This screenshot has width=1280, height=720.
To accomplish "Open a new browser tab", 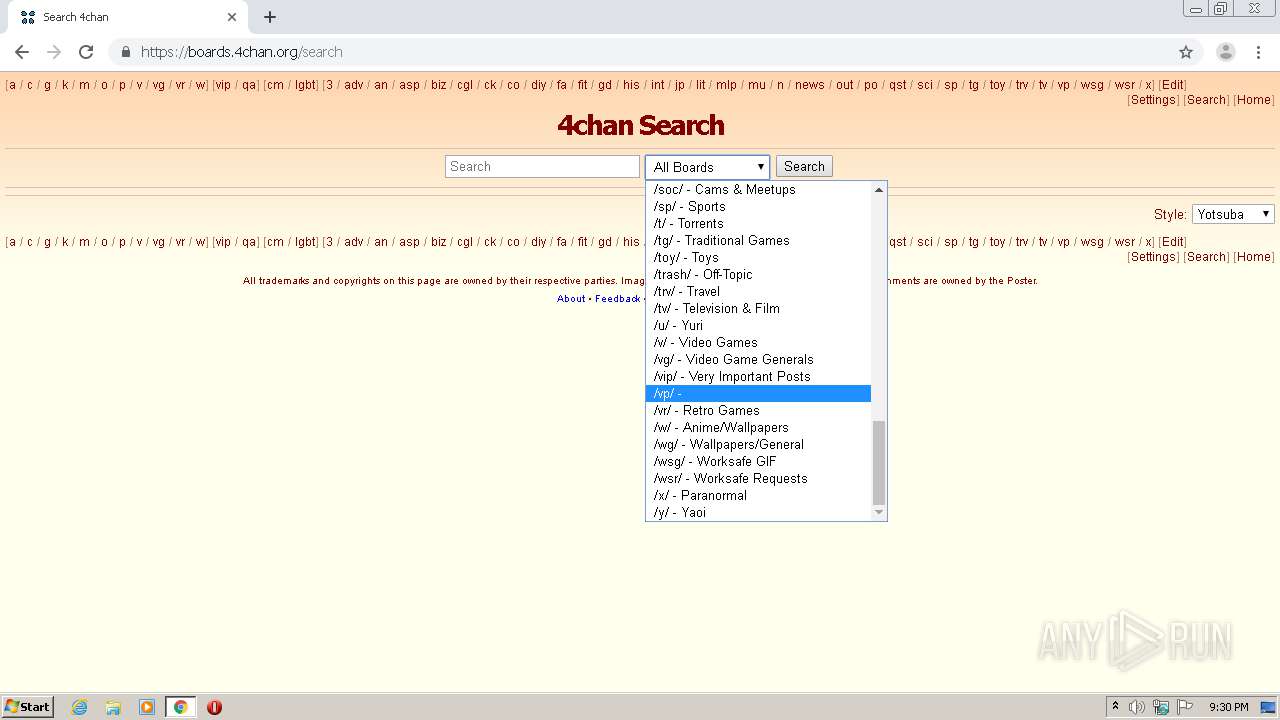I will pos(270,17).
